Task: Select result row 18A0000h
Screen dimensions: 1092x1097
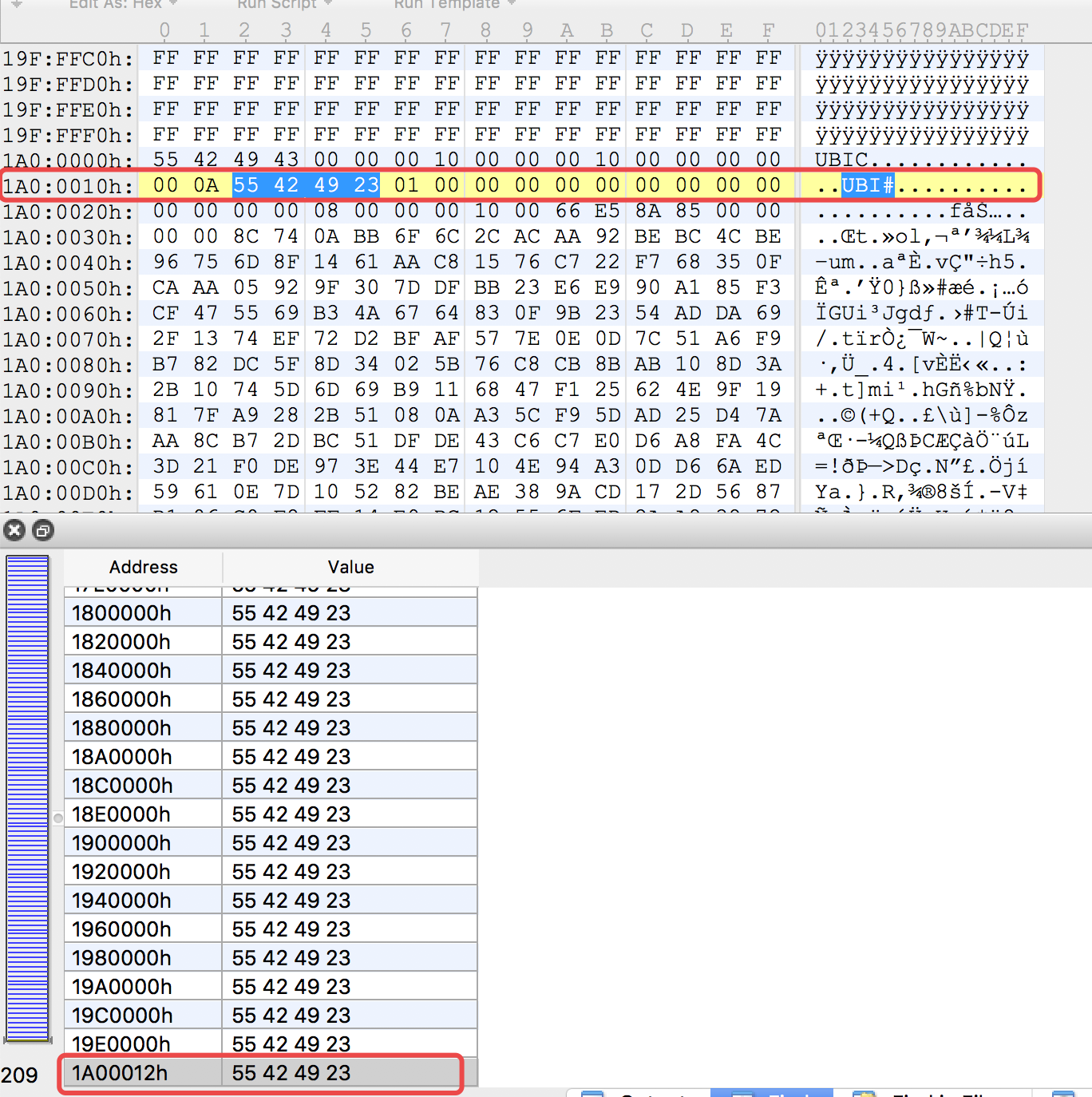Action: [x=271, y=757]
